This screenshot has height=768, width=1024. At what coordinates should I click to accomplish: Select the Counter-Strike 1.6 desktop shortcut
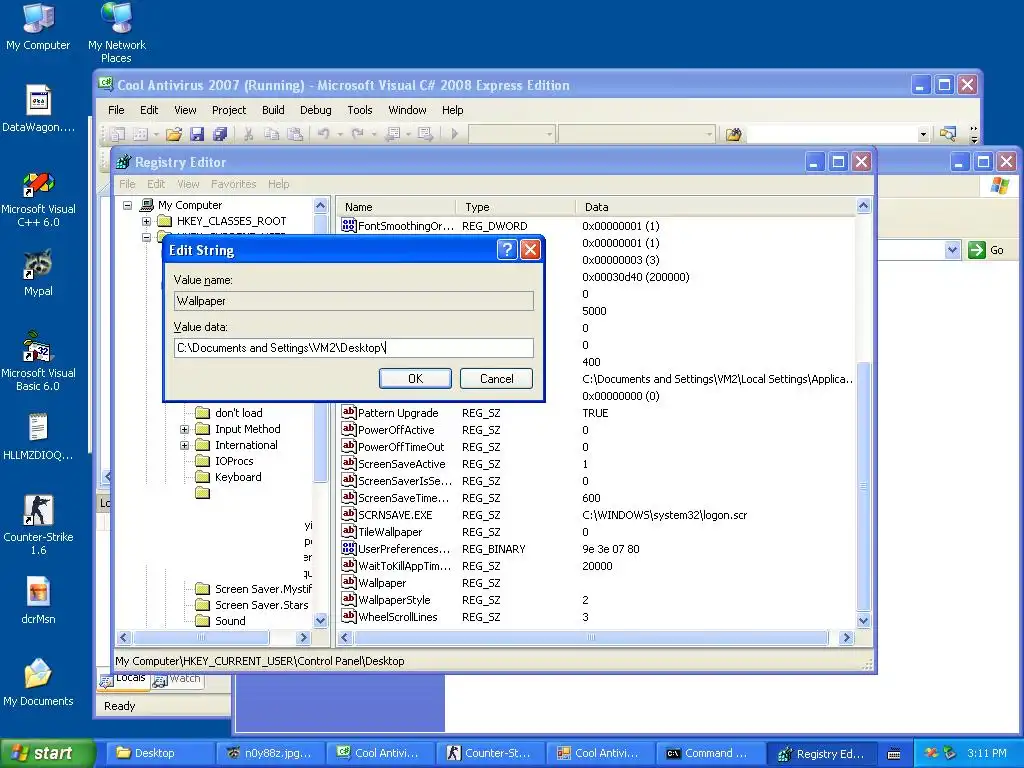coord(38,524)
